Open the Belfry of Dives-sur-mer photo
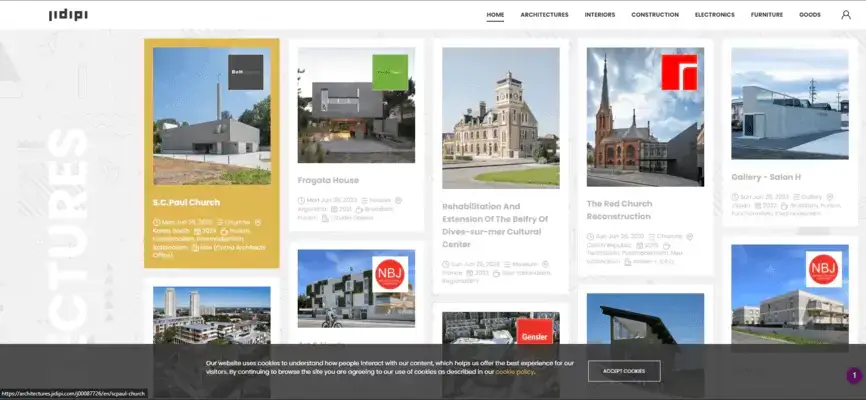The height and width of the screenshot is (400, 866). coord(500,118)
